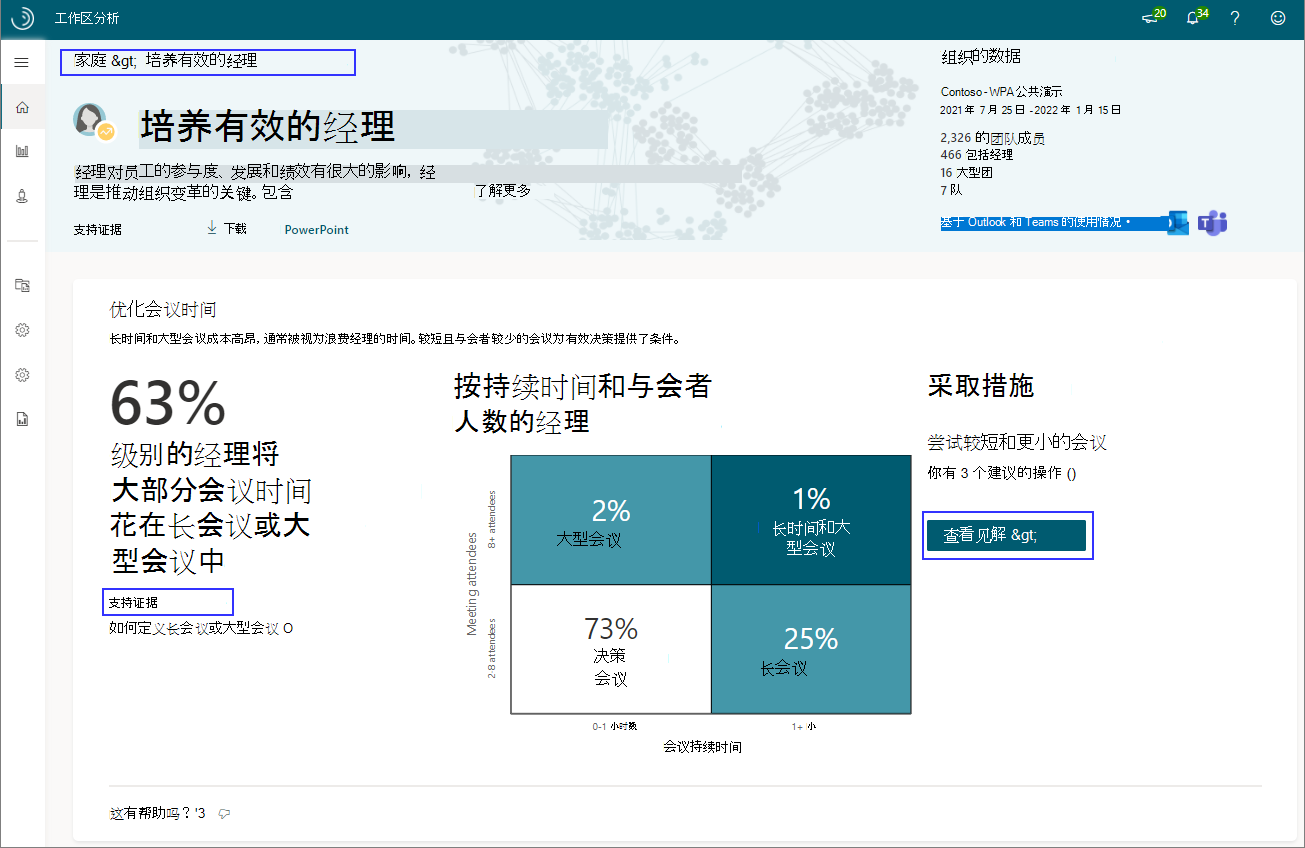Open the plans stamp icon in sidebar
Viewport: 1305px width, 848px height.
point(22,195)
